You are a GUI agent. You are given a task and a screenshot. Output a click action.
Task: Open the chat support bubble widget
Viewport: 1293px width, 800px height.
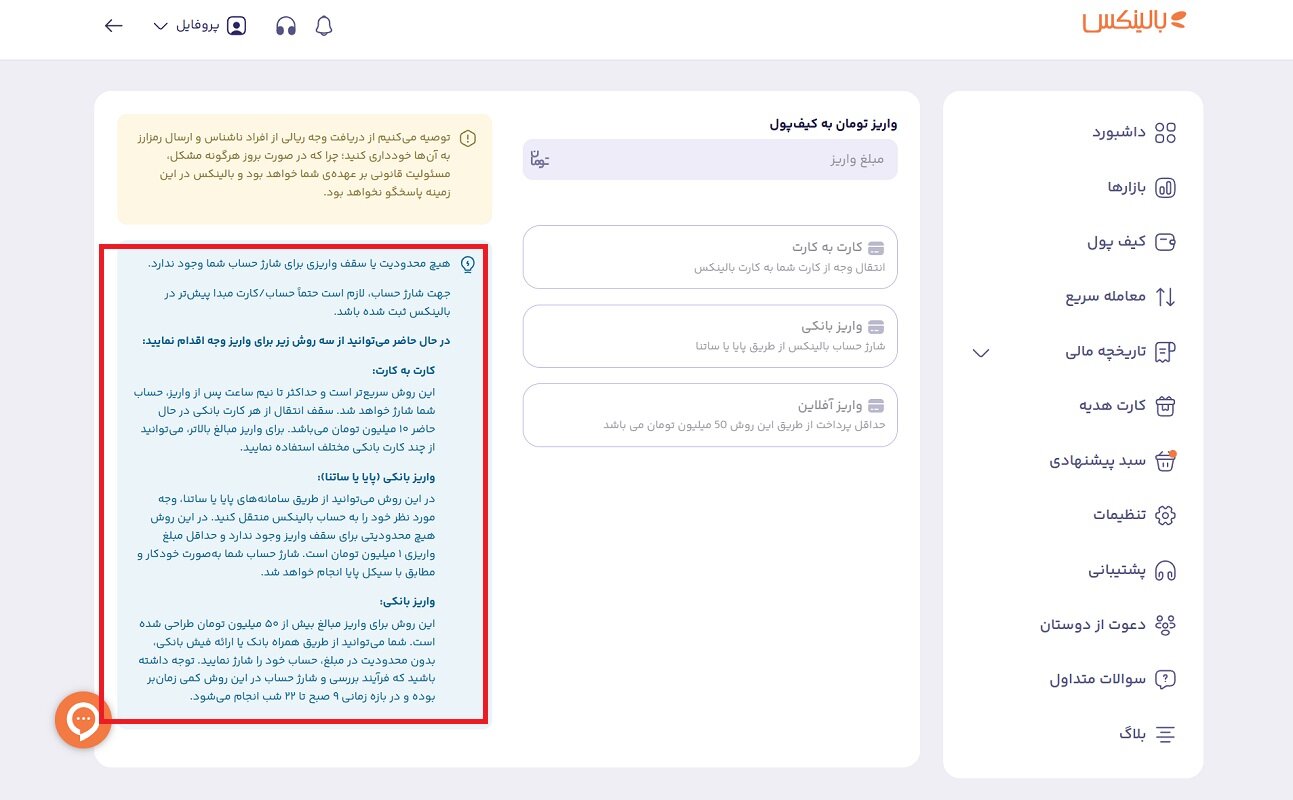tap(83, 720)
